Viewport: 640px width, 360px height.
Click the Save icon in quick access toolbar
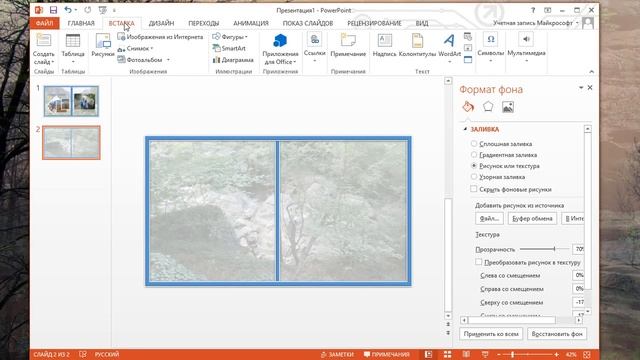pos(53,10)
